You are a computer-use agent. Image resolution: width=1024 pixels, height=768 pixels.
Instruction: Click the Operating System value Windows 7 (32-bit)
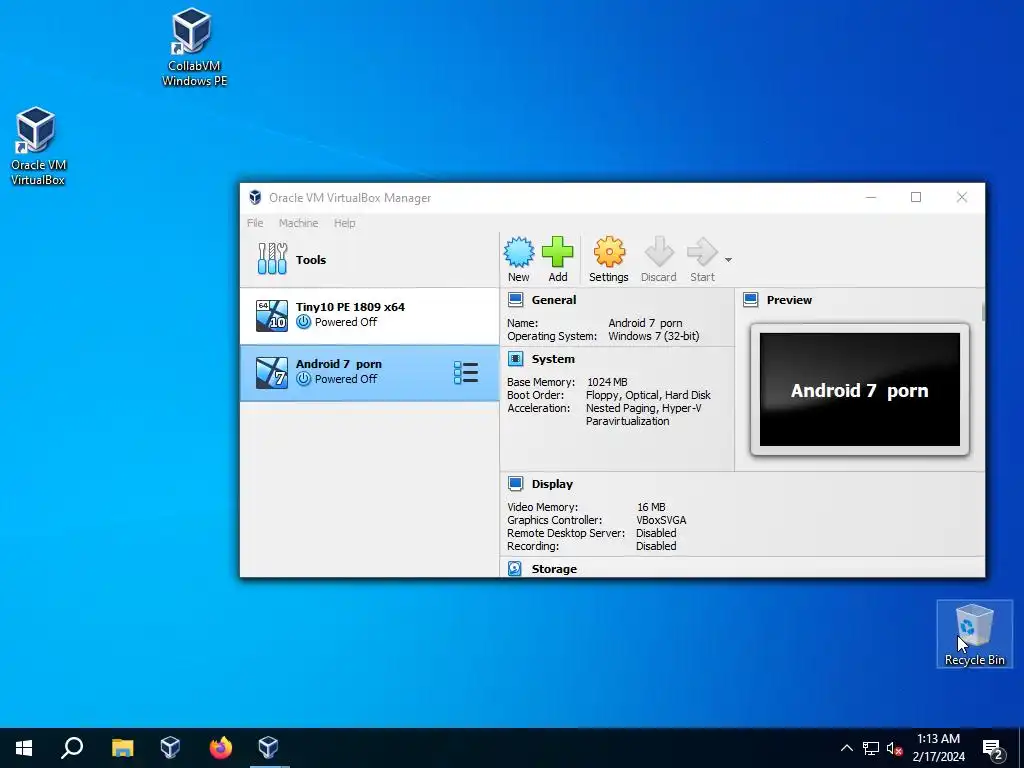point(654,336)
